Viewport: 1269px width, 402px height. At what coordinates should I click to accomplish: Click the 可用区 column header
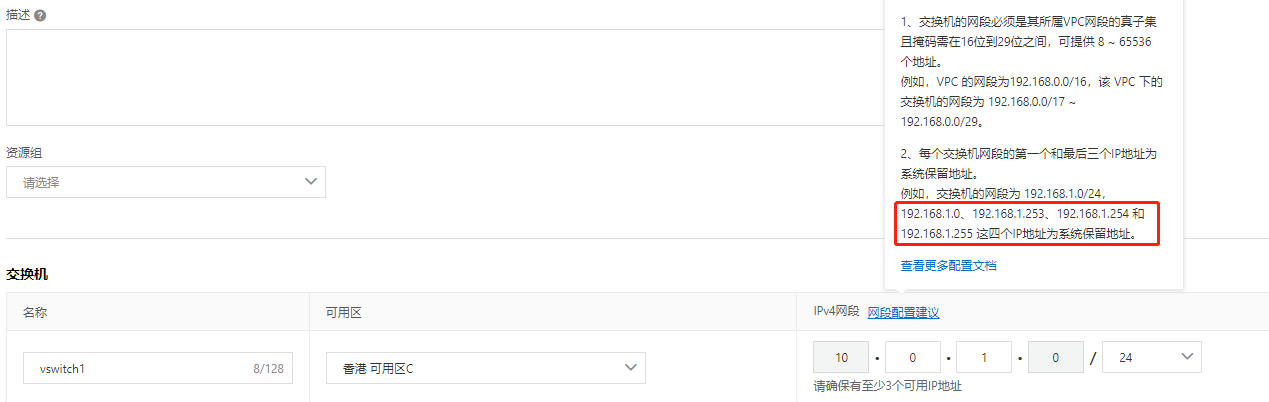(343, 312)
